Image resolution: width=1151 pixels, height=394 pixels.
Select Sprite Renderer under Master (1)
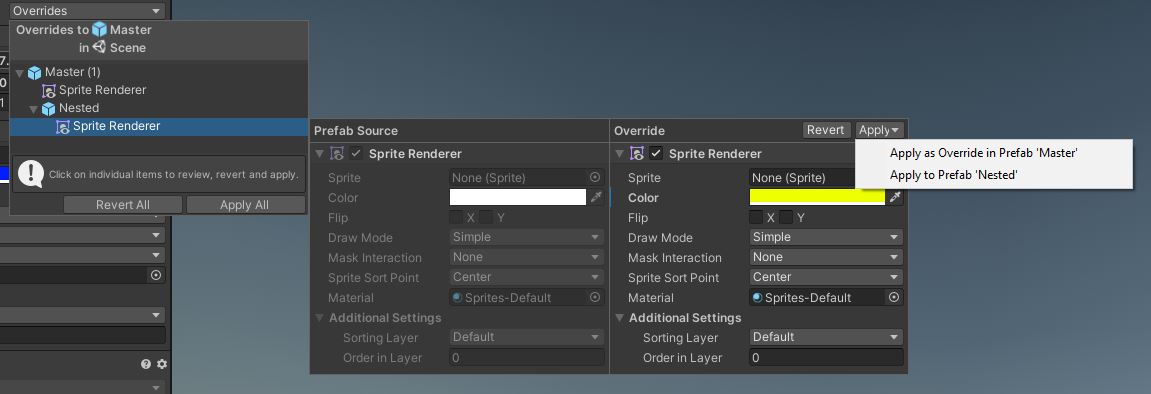point(159,90)
